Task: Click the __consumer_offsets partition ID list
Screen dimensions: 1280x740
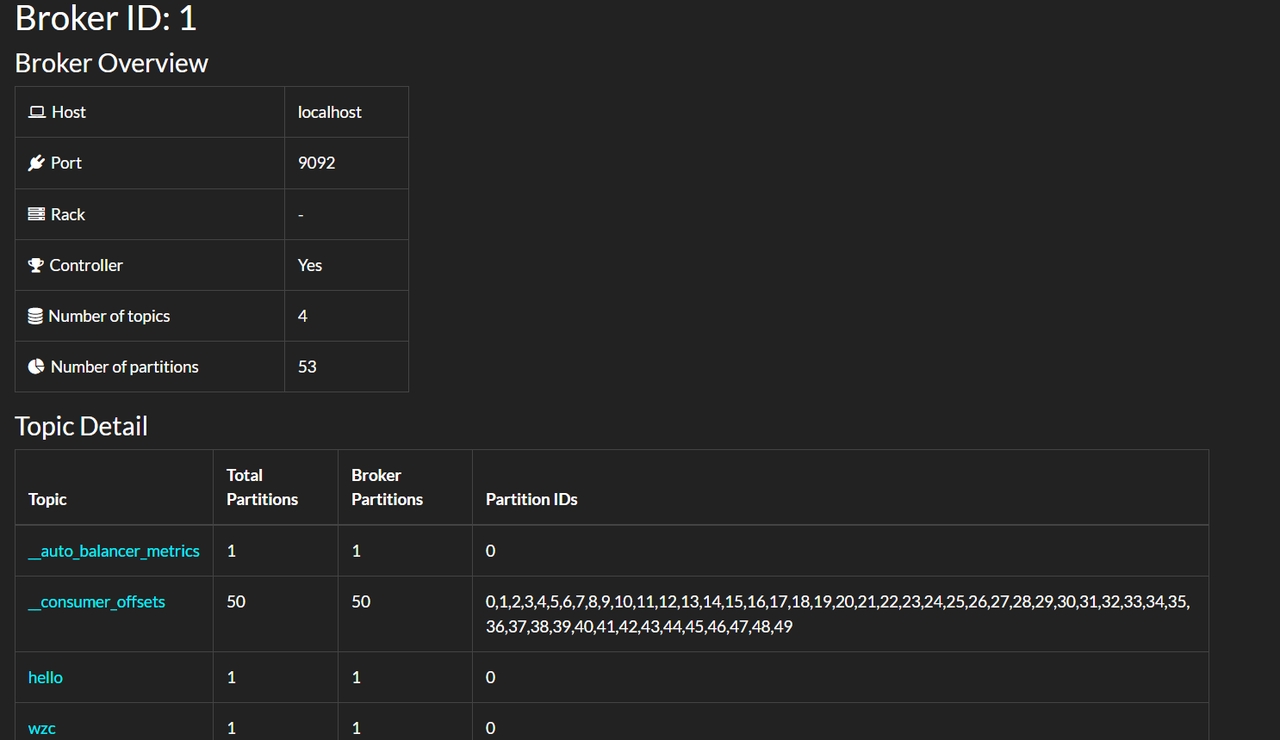Action: [837, 614]
